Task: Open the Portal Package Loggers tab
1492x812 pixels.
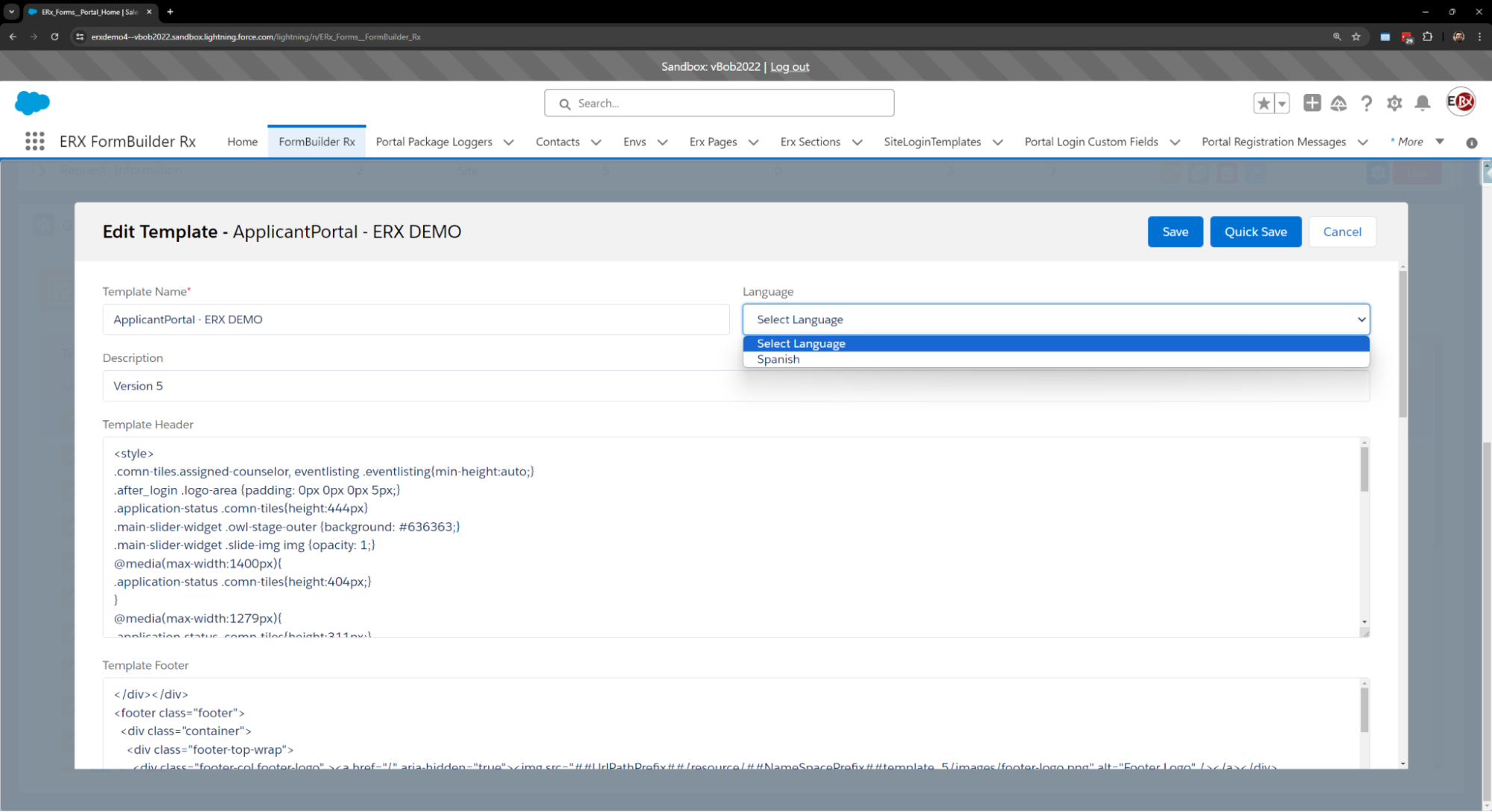Action: coord(434,142)
